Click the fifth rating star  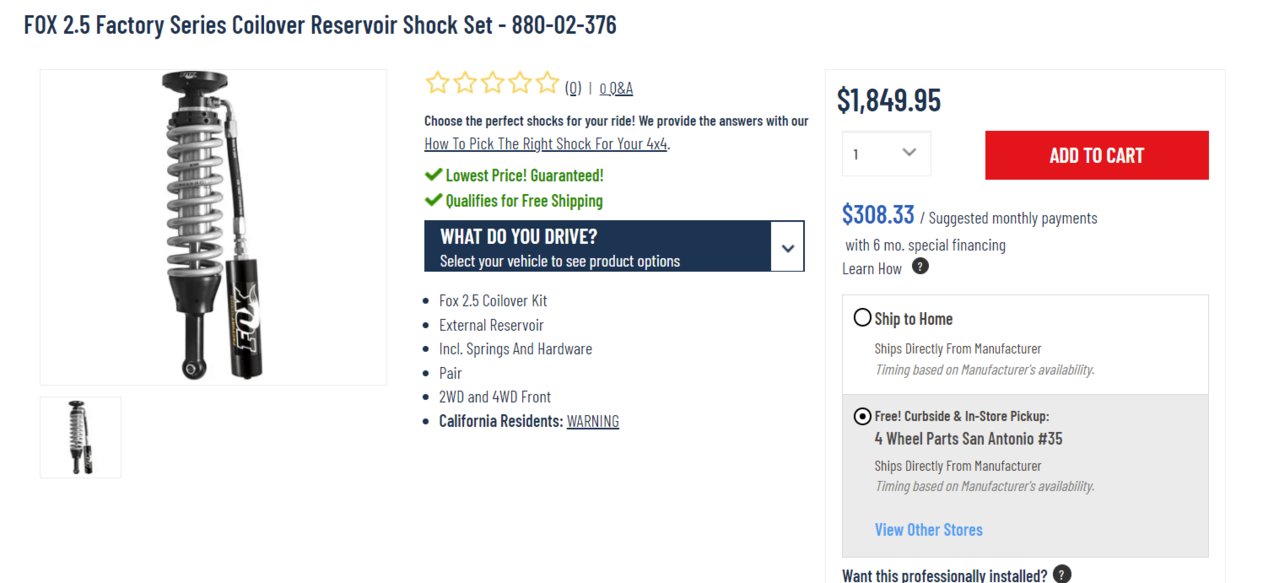pyautogui.click(x=546, y=83)
